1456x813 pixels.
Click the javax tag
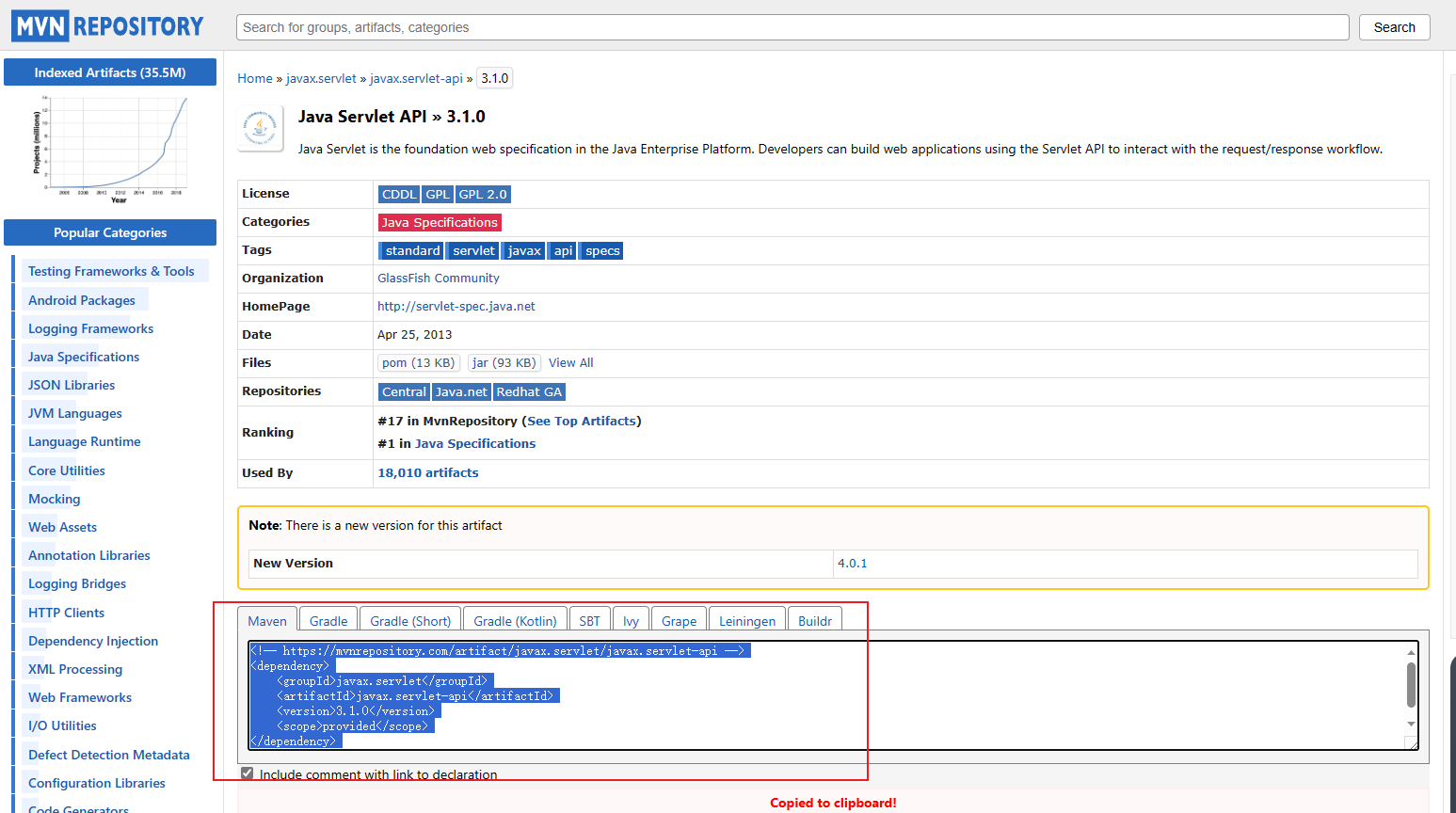tap(524, 250)
